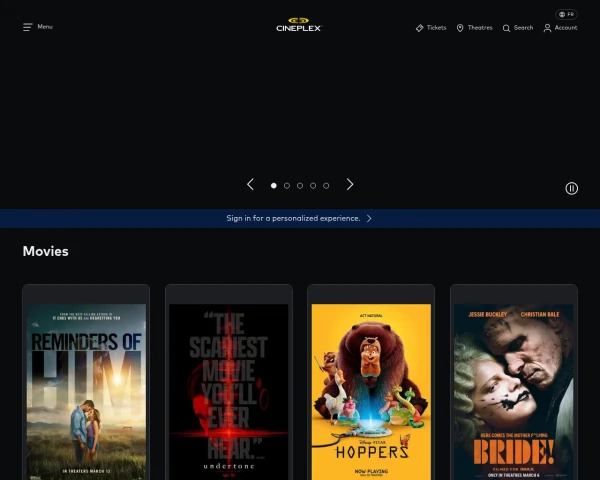Open the hamburger Menu icon

click(x=28, y=27)
